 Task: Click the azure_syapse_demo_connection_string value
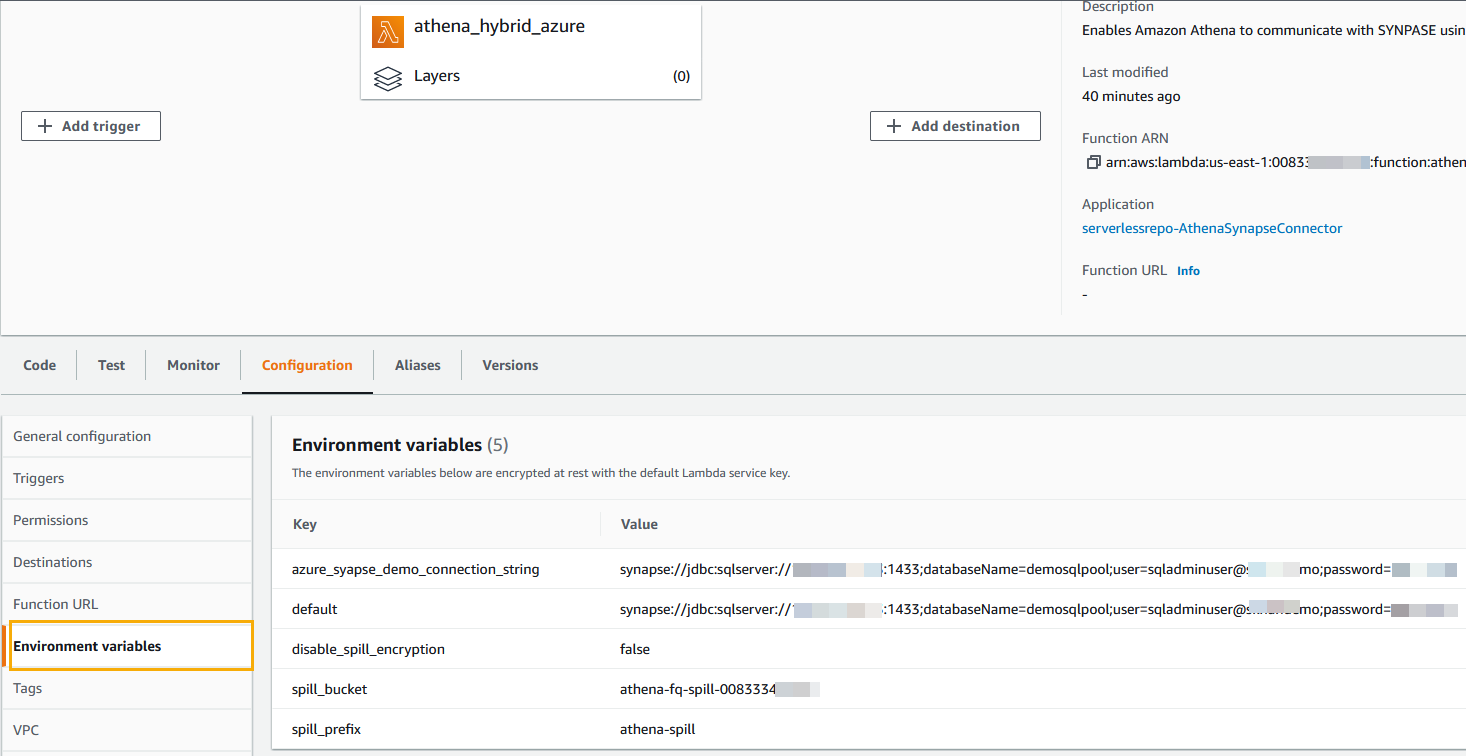coord(1039,569)
